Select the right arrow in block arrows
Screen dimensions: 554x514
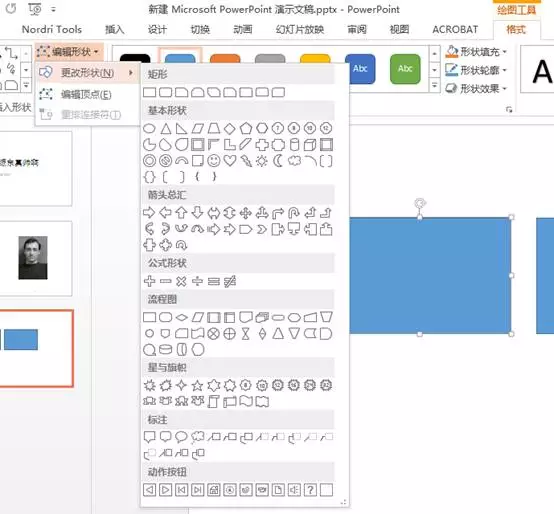click(x=149, y=213)
